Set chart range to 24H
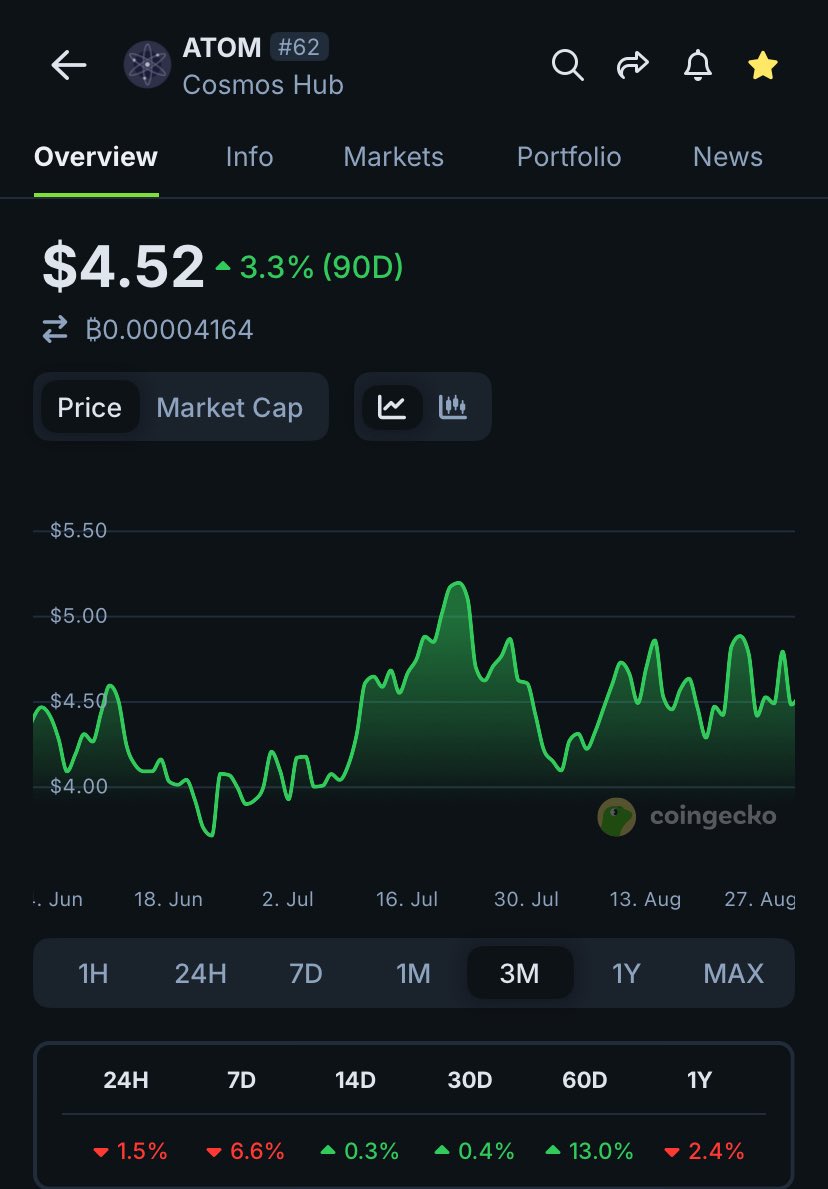 pos(200,973)
